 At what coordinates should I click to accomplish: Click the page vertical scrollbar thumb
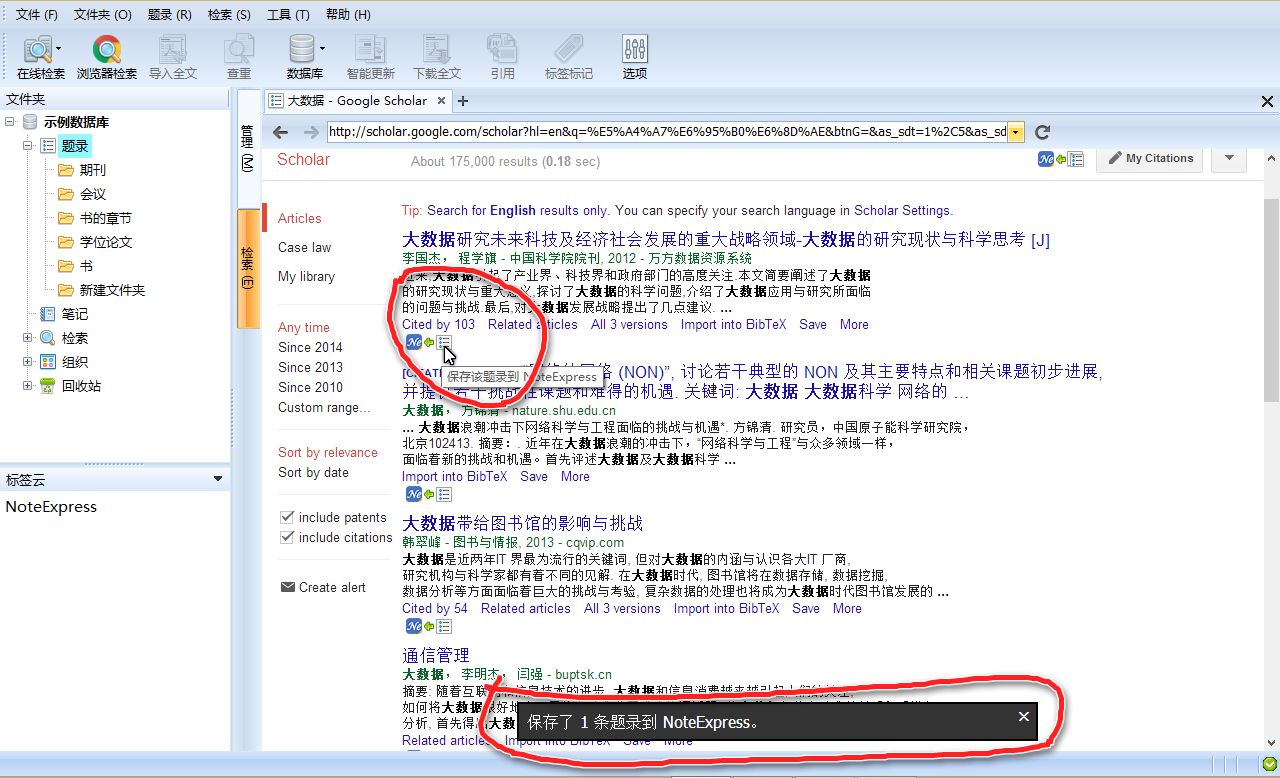1271,298
